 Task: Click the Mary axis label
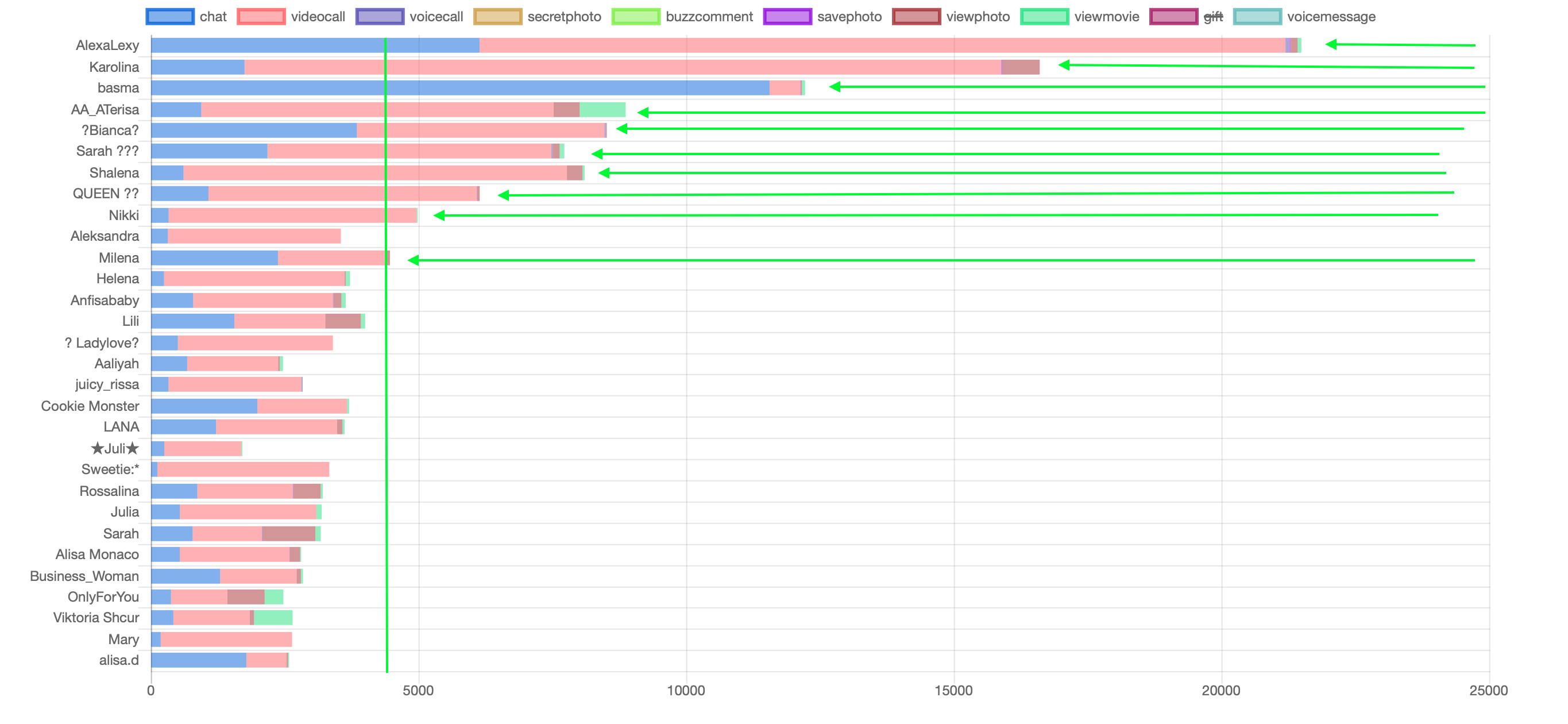(123, 640)
